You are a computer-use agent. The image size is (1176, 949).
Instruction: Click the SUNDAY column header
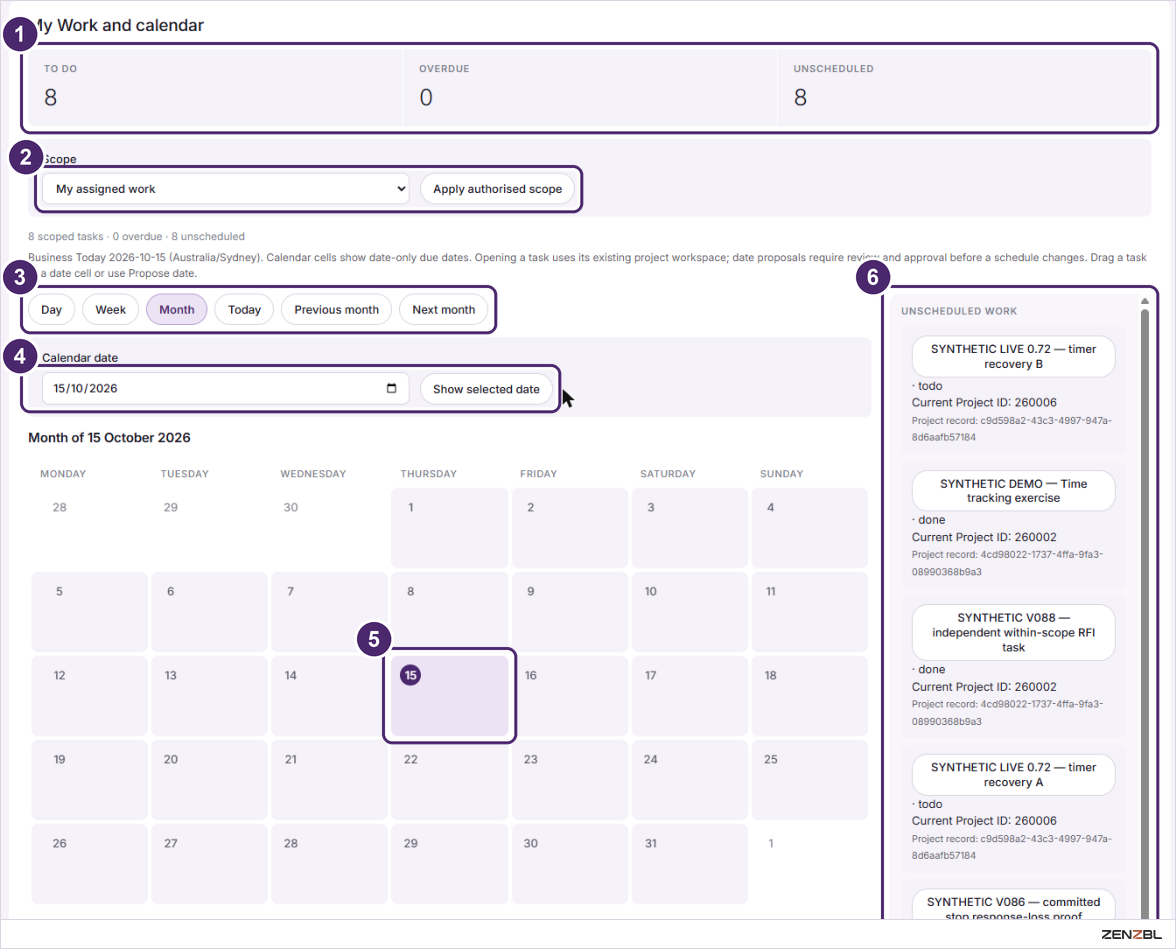(x=782, y=473)
